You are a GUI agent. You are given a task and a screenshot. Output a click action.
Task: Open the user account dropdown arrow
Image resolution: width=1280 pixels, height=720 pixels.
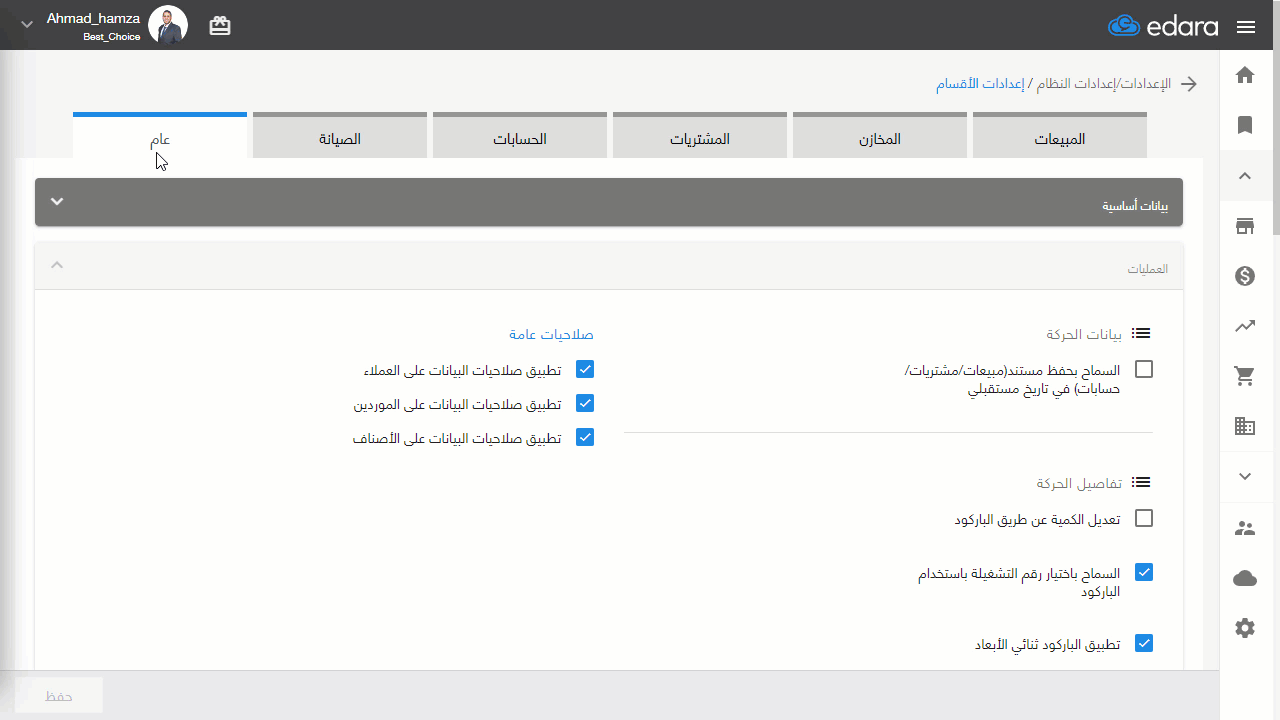27,23
